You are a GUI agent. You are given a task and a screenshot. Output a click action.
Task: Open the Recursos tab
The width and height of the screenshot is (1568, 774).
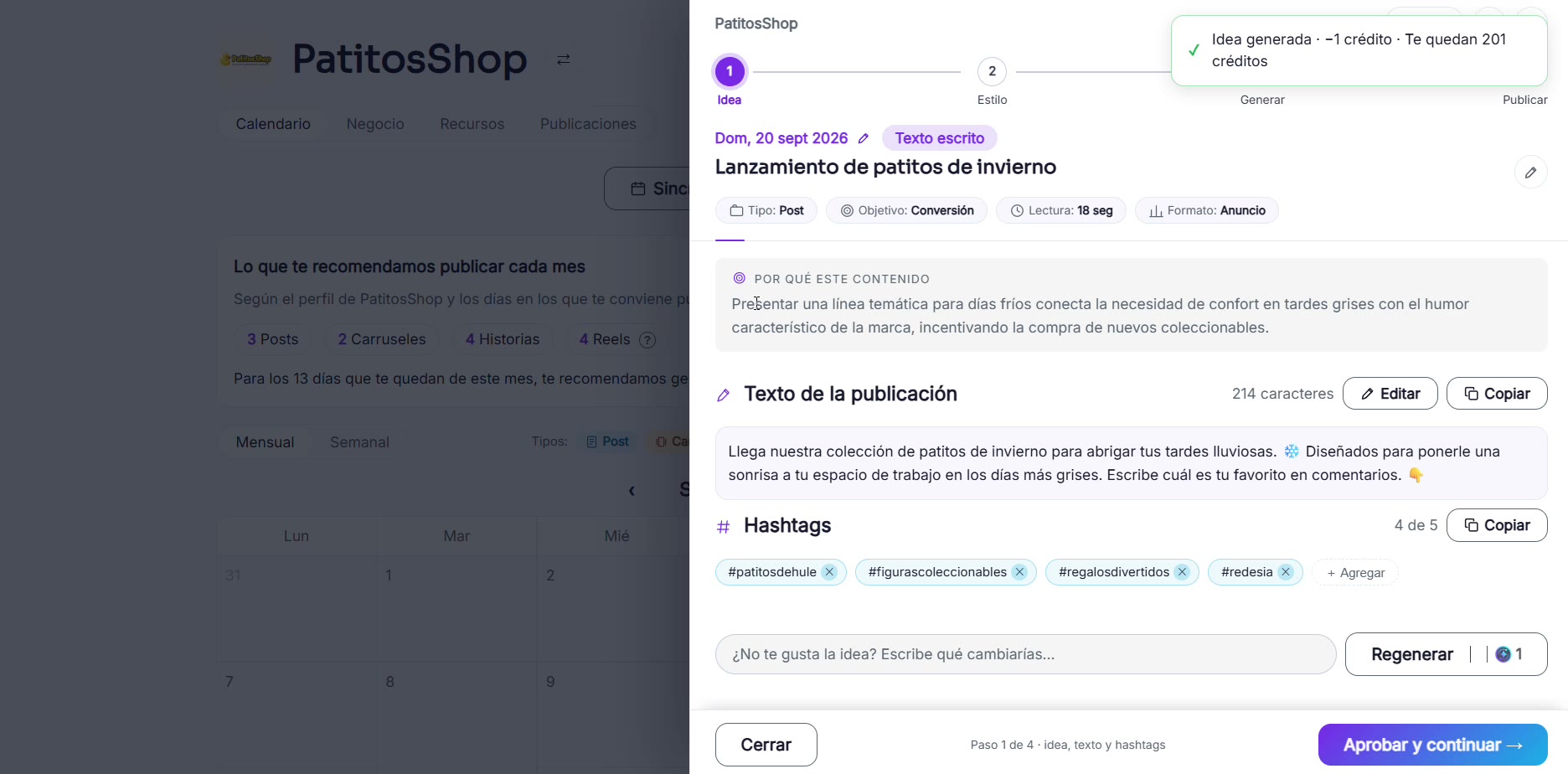pos(472,124)
